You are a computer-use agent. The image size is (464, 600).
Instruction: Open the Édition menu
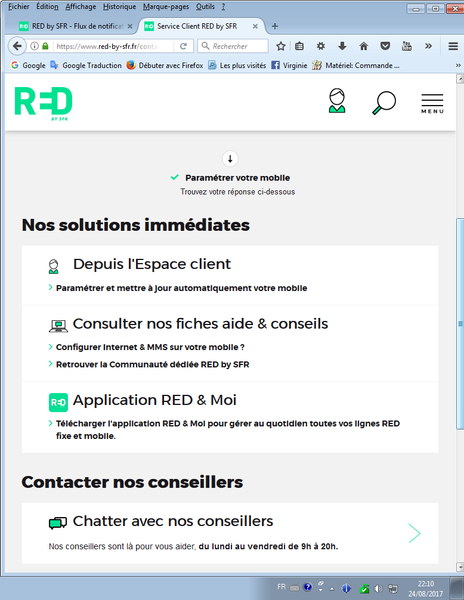tap(47, 7)
